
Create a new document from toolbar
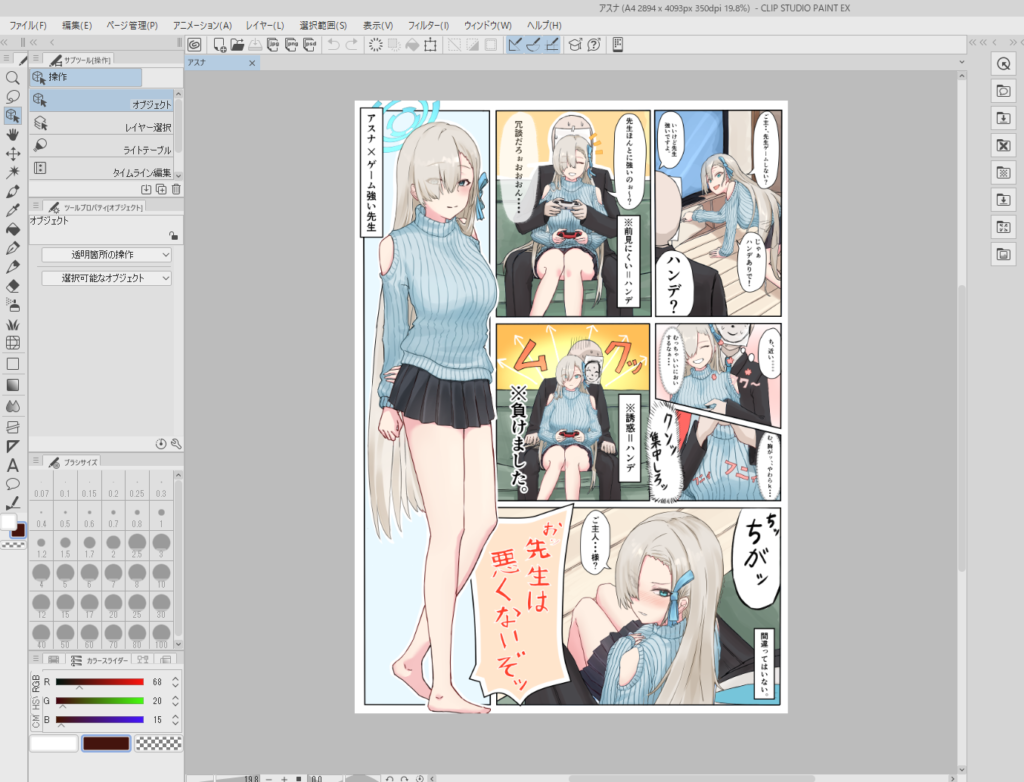pos(219,44)
